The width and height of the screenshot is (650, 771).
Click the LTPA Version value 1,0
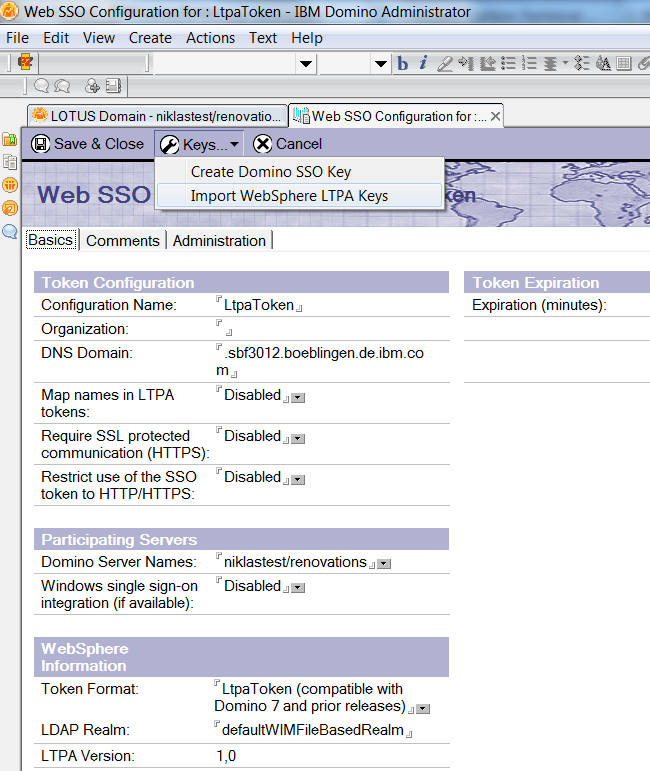click(226, 756)
